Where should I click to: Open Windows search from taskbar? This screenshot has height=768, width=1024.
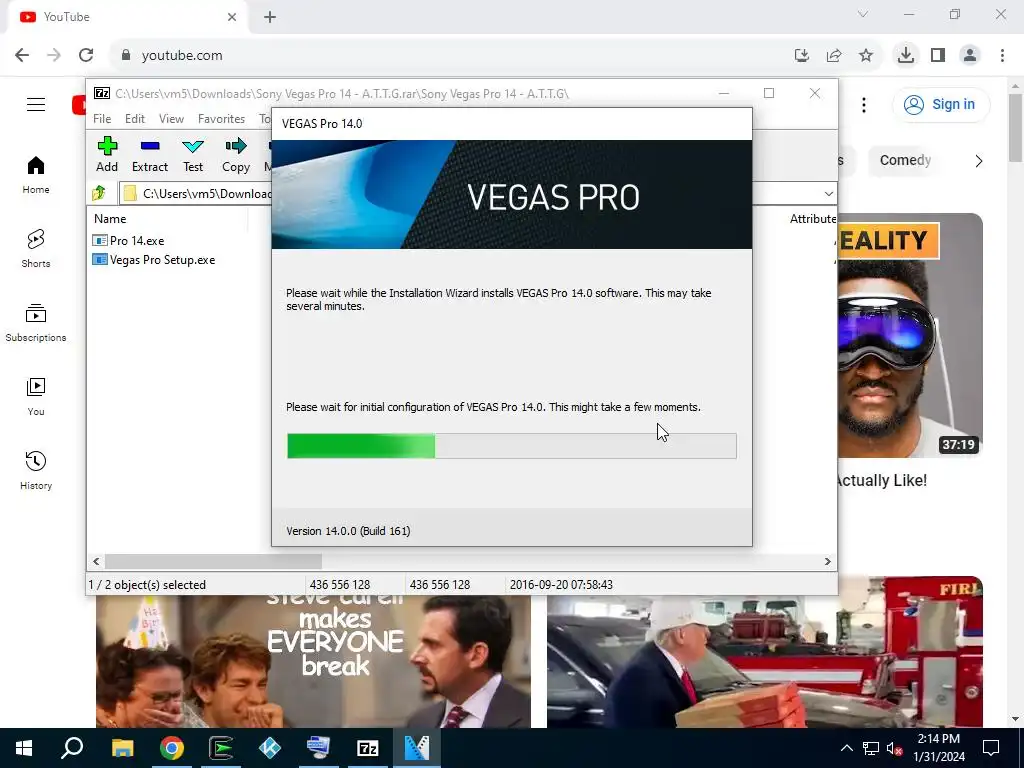pos(72,748)
